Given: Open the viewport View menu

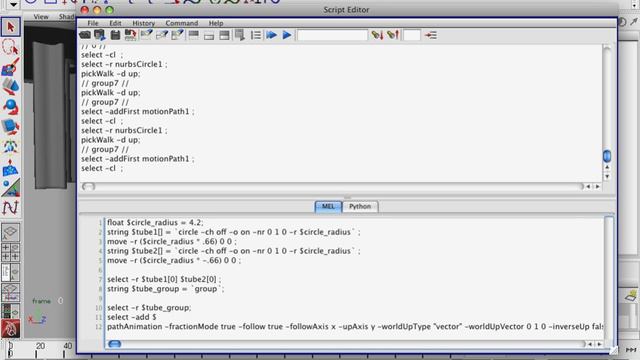Looking at the screenshot, I should pyautogui.click(x=41, y=17).
